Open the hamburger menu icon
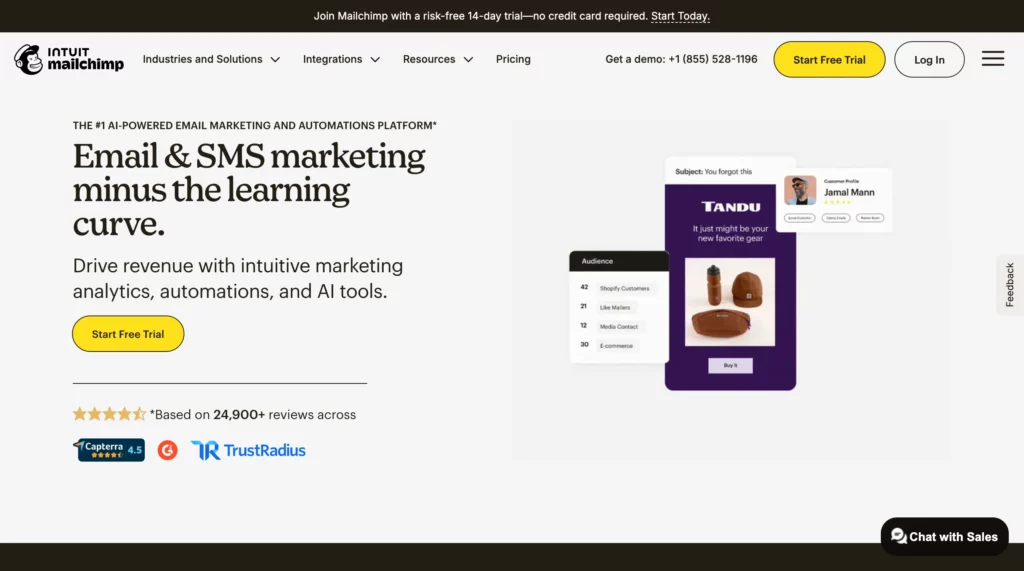This screenshot has height=571, width=1024. pos(993,59)
